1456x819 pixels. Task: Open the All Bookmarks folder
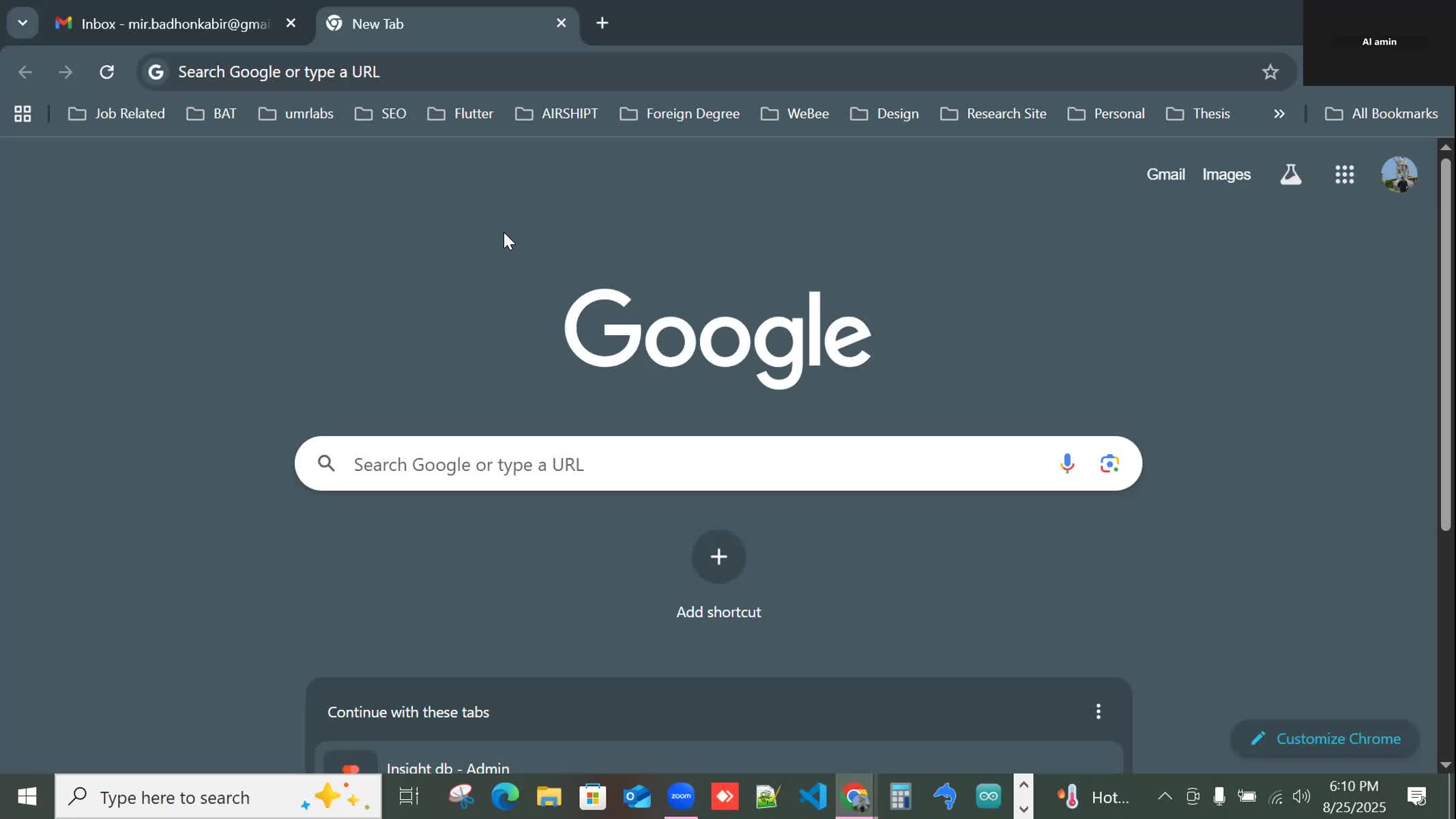pyautogui.click(x=1382, y=113)
